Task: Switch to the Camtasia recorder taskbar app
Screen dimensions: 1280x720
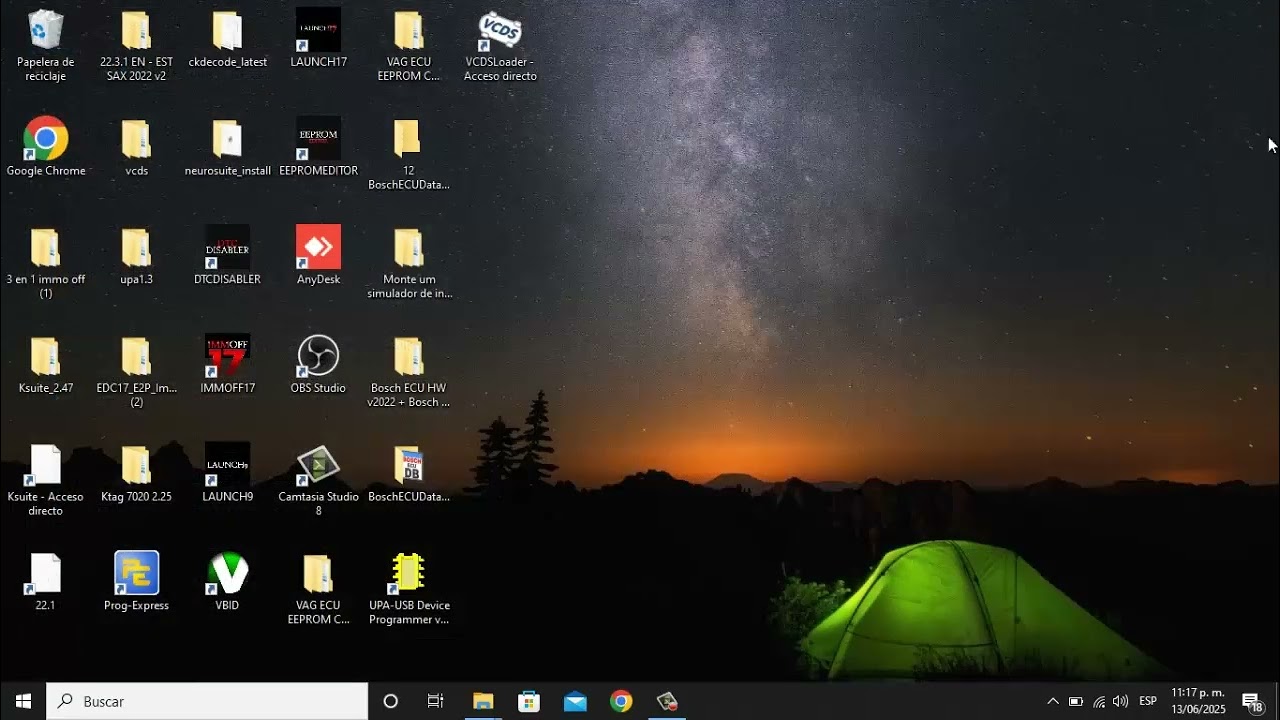Action: [667, 701]
